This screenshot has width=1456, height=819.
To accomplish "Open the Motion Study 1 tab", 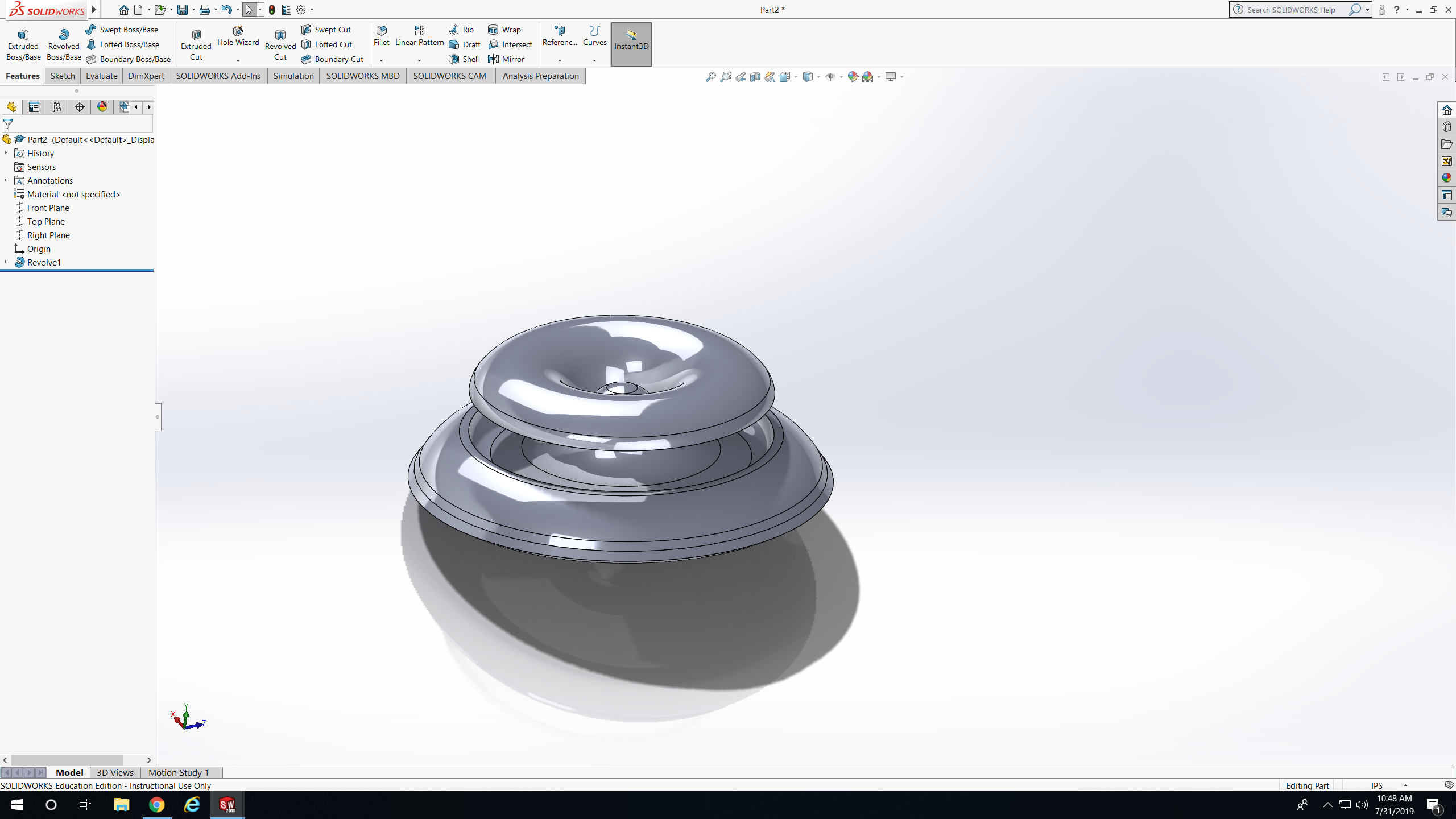I will 179,772.
